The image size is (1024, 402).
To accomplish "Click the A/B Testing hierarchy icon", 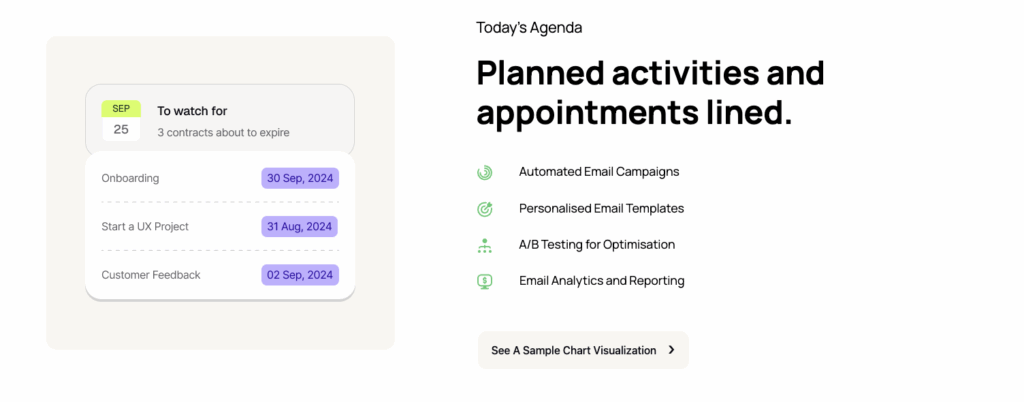I will pyautogui.click(x=485, y=245).
